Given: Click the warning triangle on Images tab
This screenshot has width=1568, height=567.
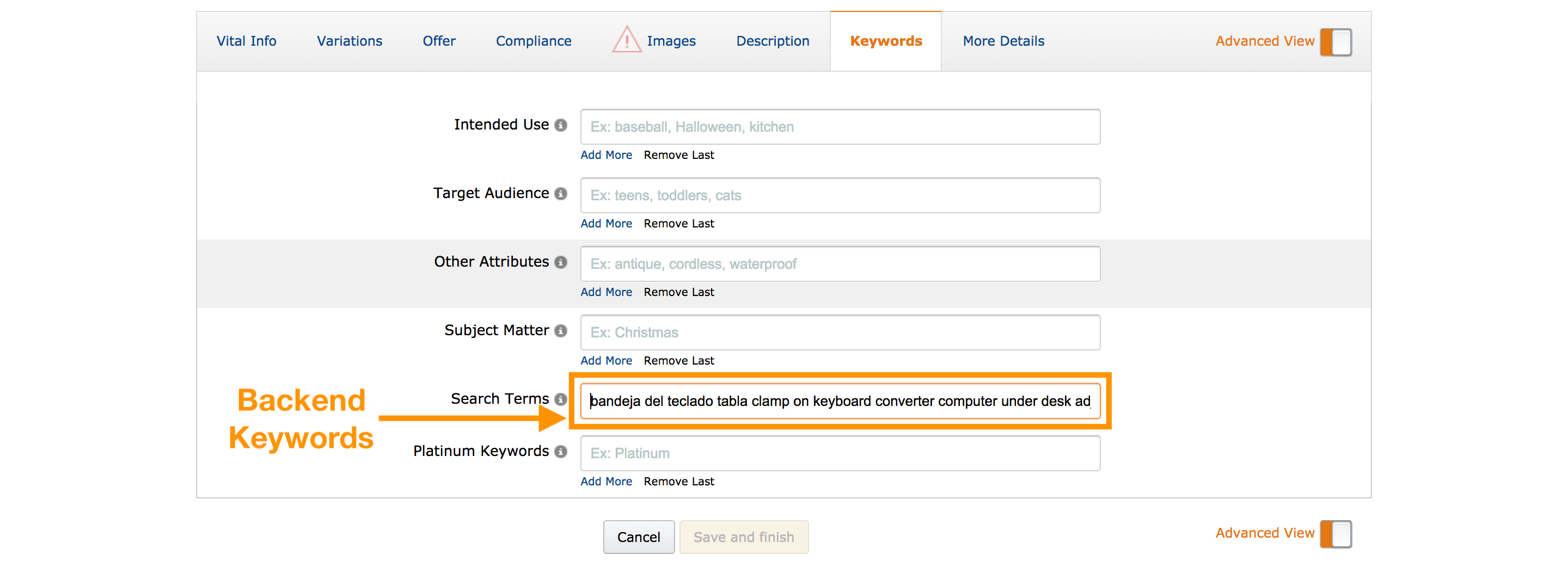Looking at the screenshot, I should 626,41.
